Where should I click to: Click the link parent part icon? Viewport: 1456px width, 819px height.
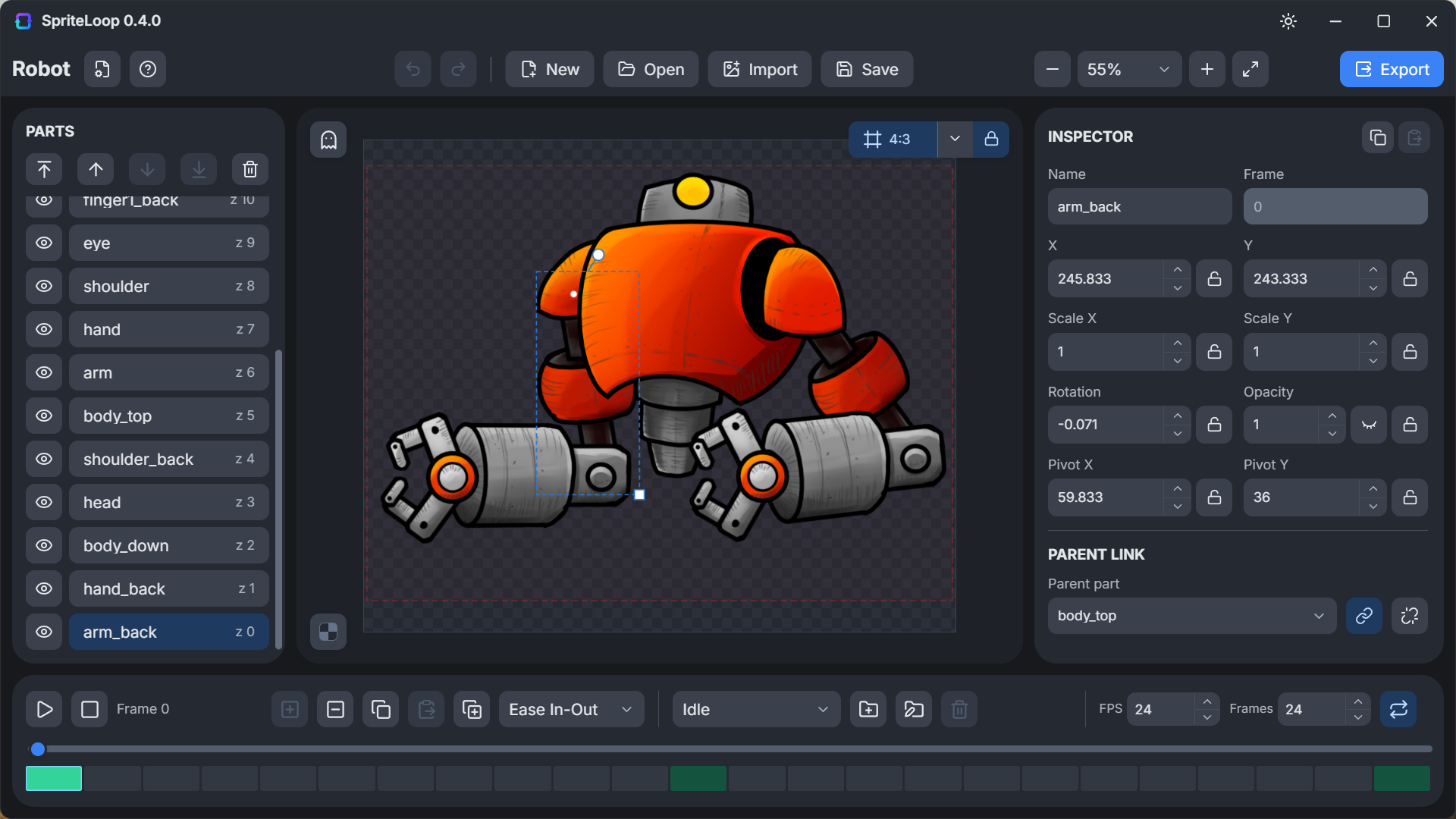pos(1364,616)
